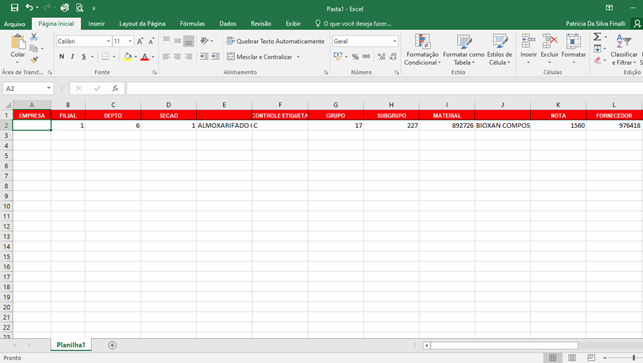The image size is (643, 363).
Task: Insert an AutoSum with the sigma icon
Action: (x=597, y=37)
